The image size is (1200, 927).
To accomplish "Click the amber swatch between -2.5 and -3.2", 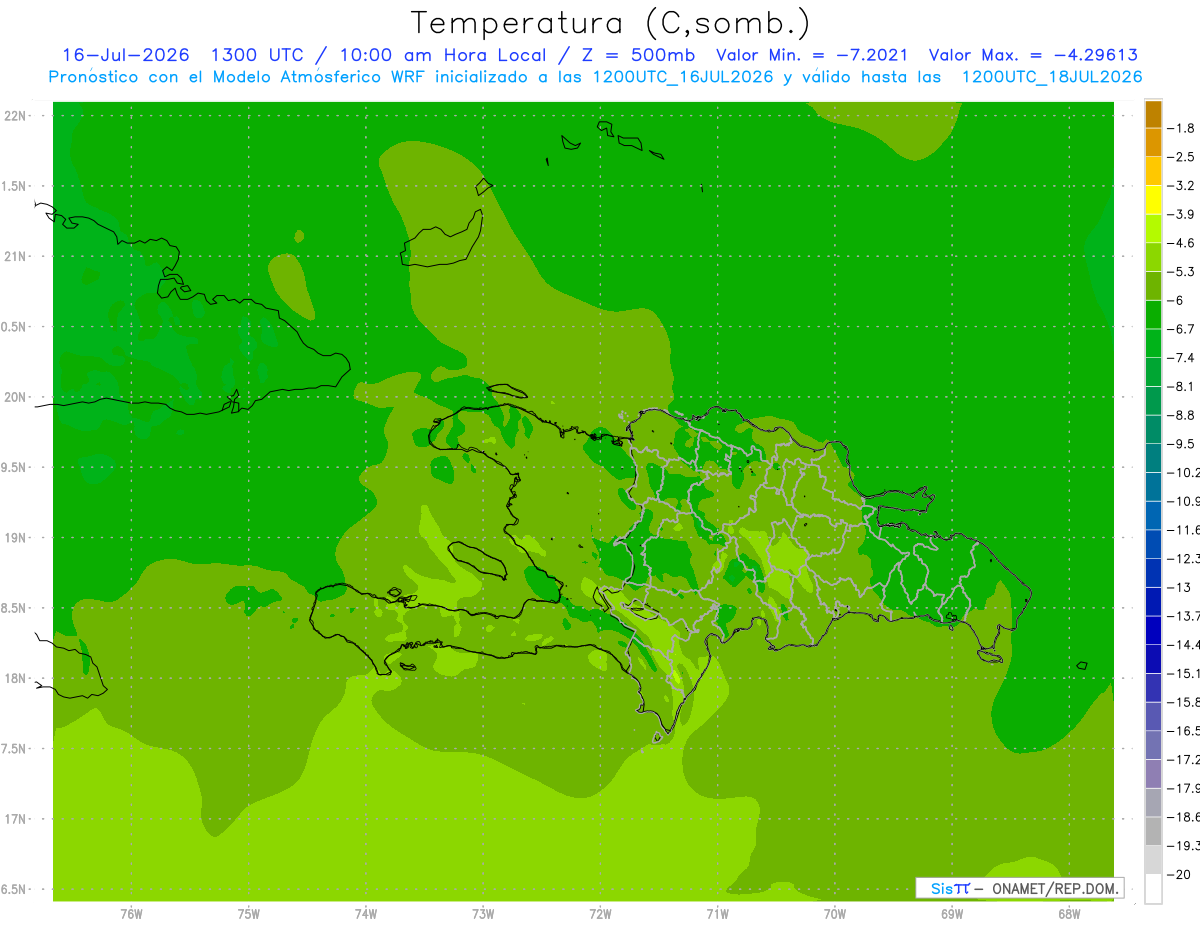I will [x=1153, y=171].
